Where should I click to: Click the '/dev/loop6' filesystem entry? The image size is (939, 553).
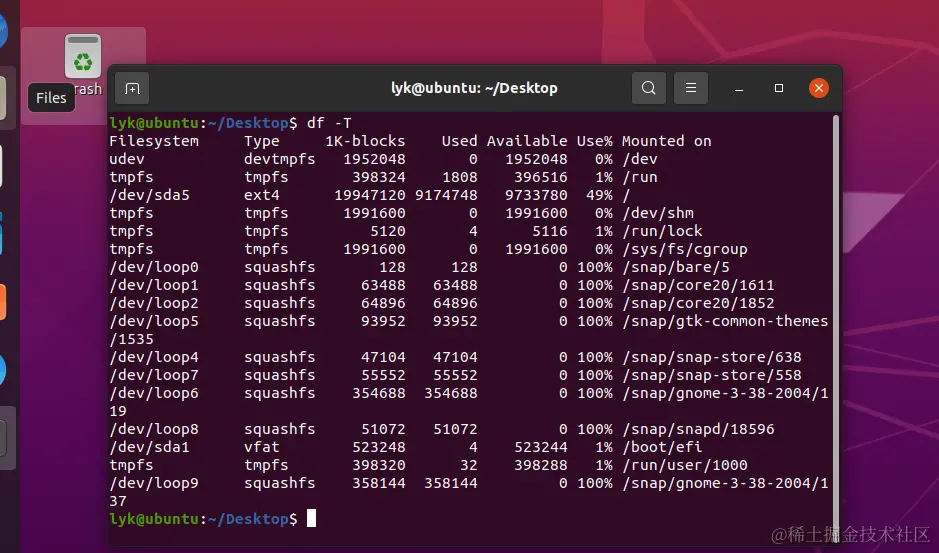(154, 393)
